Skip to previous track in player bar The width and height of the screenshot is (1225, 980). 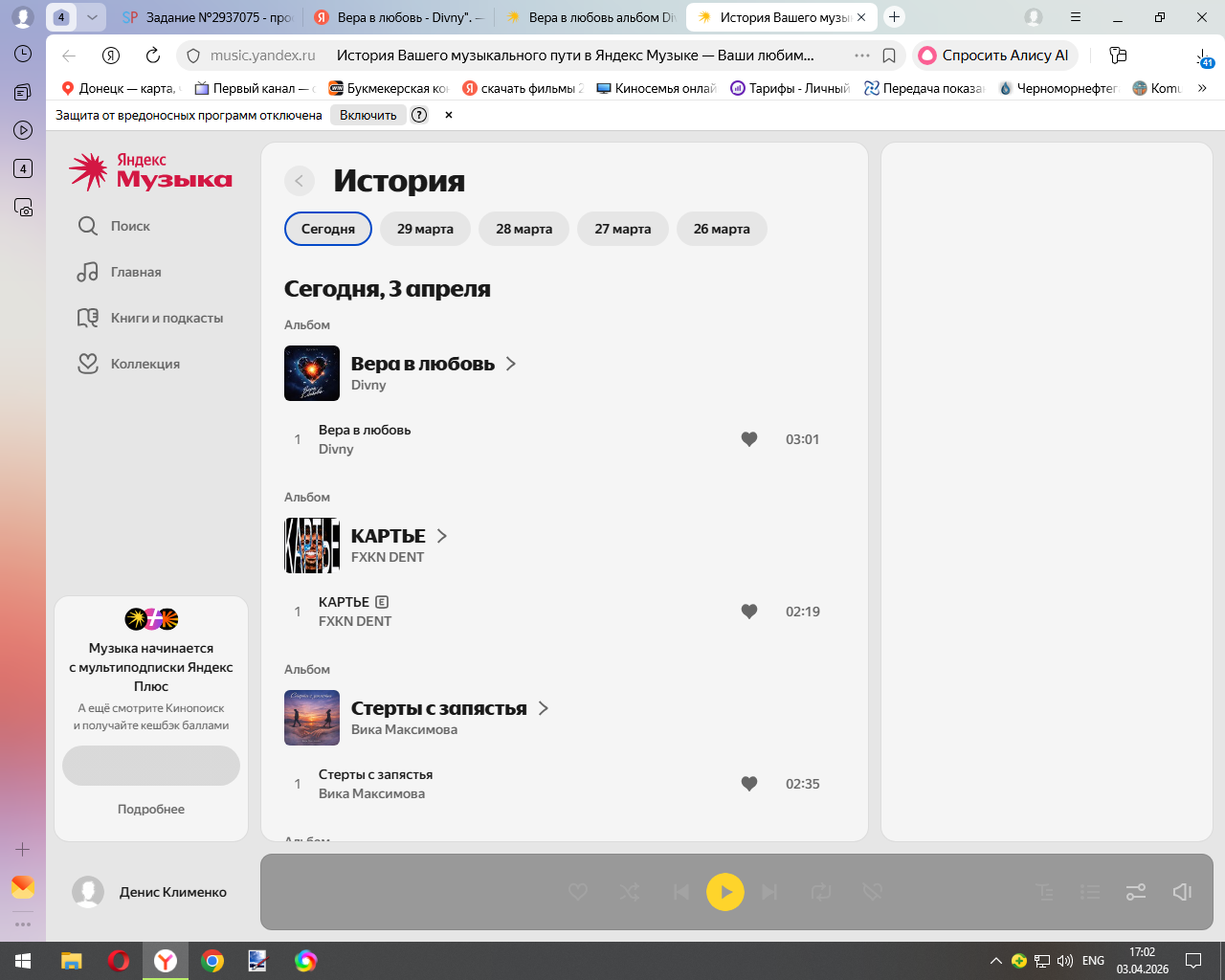click(x=680, y=892)
